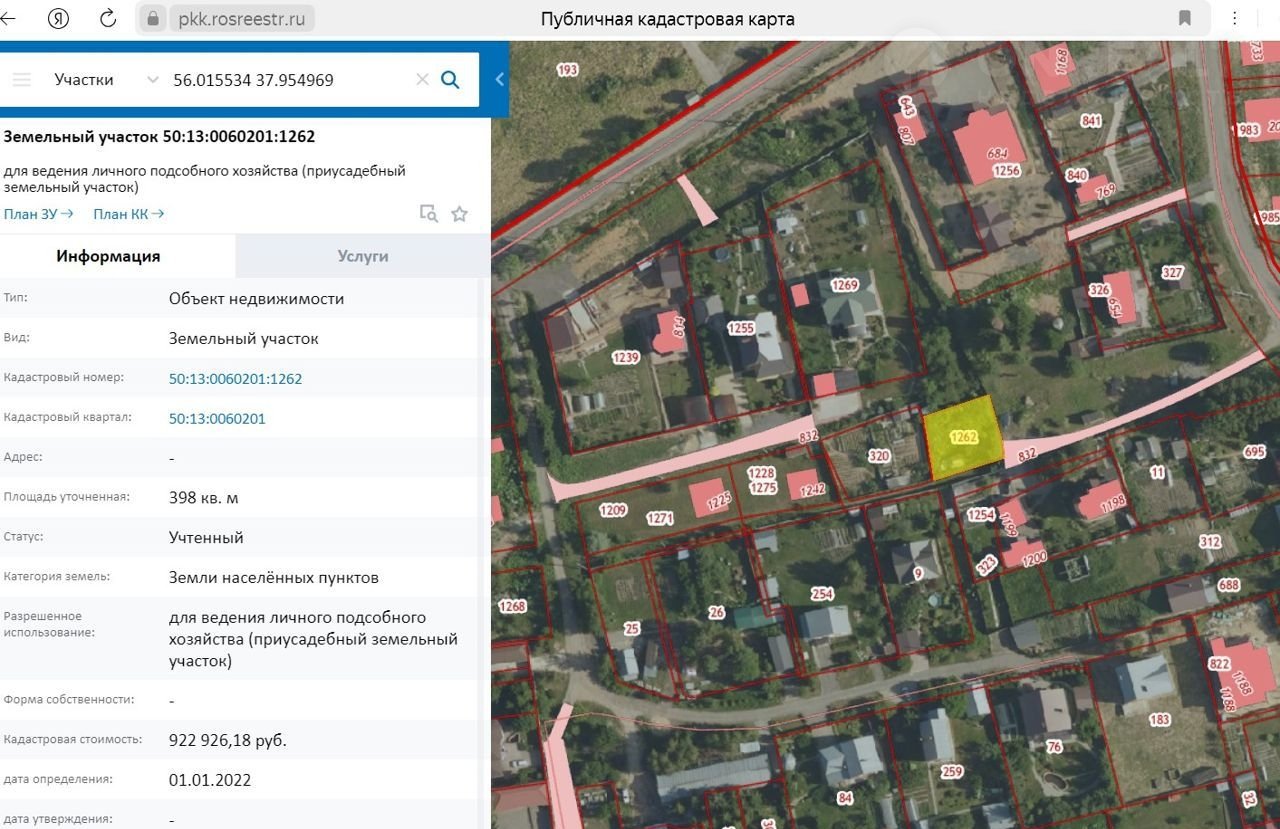Switch to the Услуги tab

tap(362, 256)
